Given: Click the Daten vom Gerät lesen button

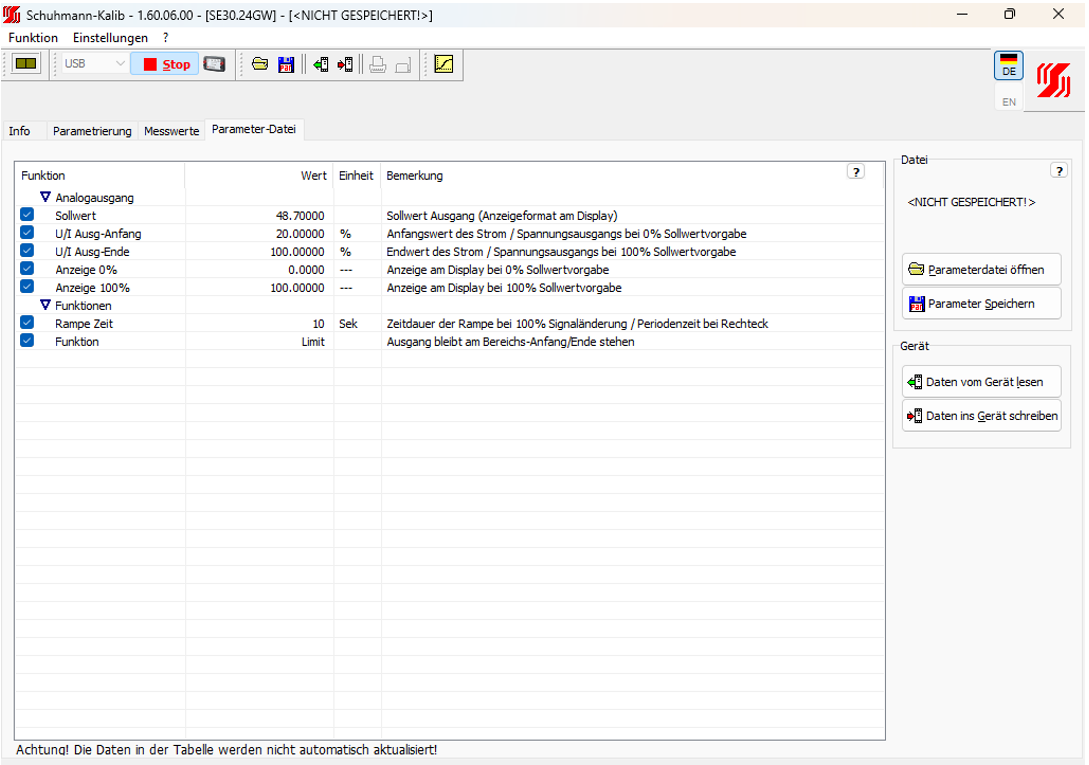Looking at the screenshot, I should pos(981,382).
